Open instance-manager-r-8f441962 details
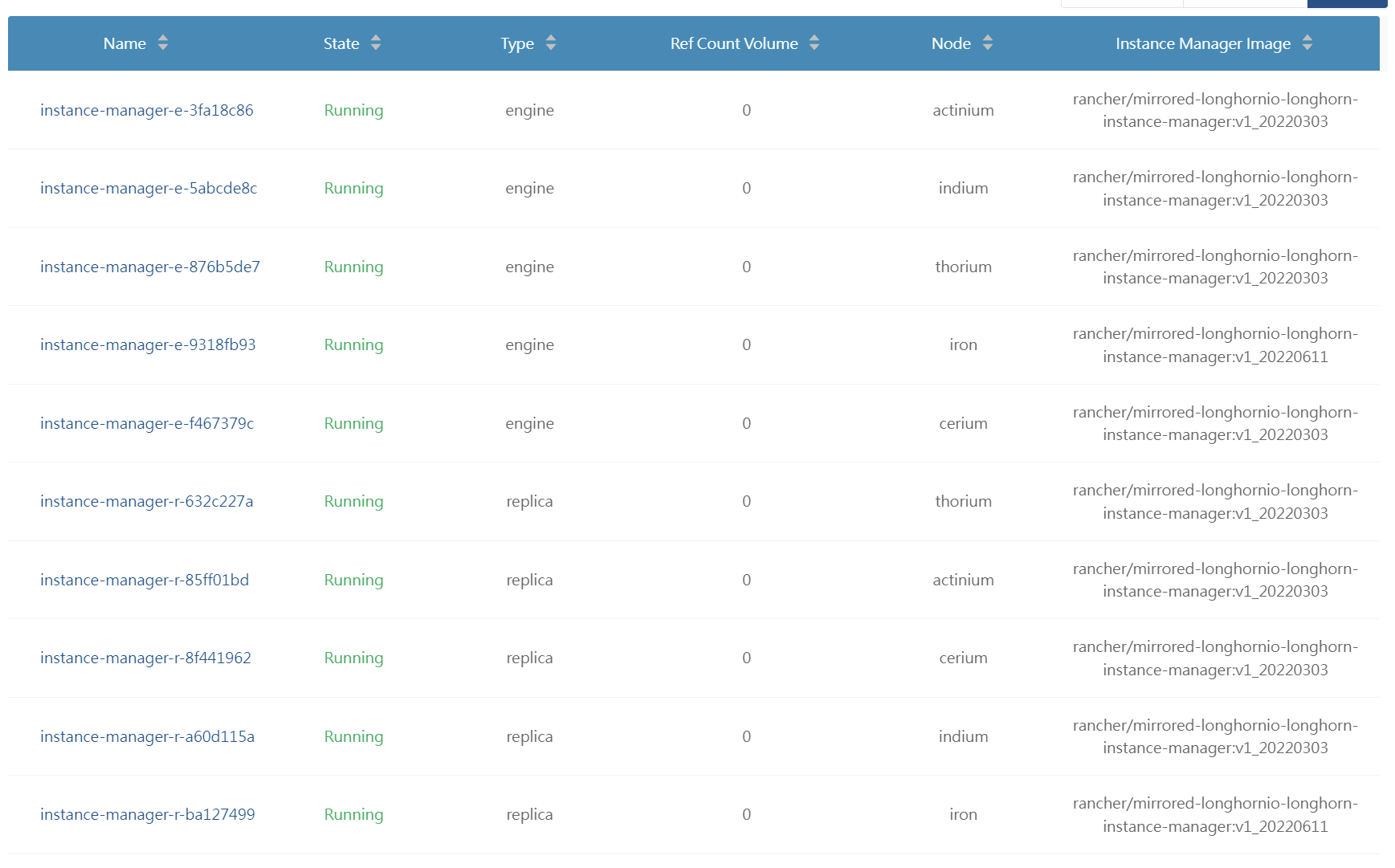 pos(145,658)
